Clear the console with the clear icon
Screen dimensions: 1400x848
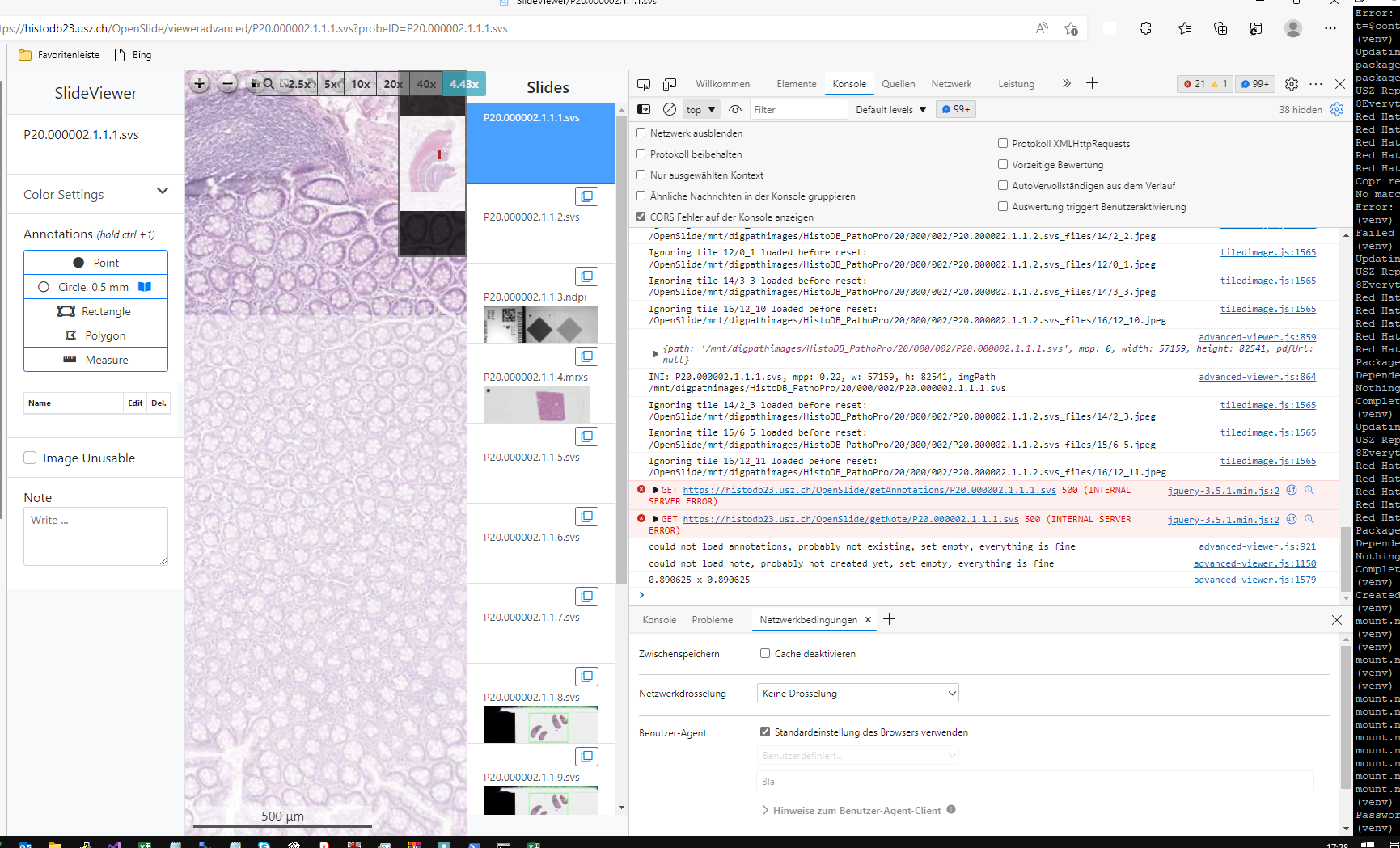[670, 108]
